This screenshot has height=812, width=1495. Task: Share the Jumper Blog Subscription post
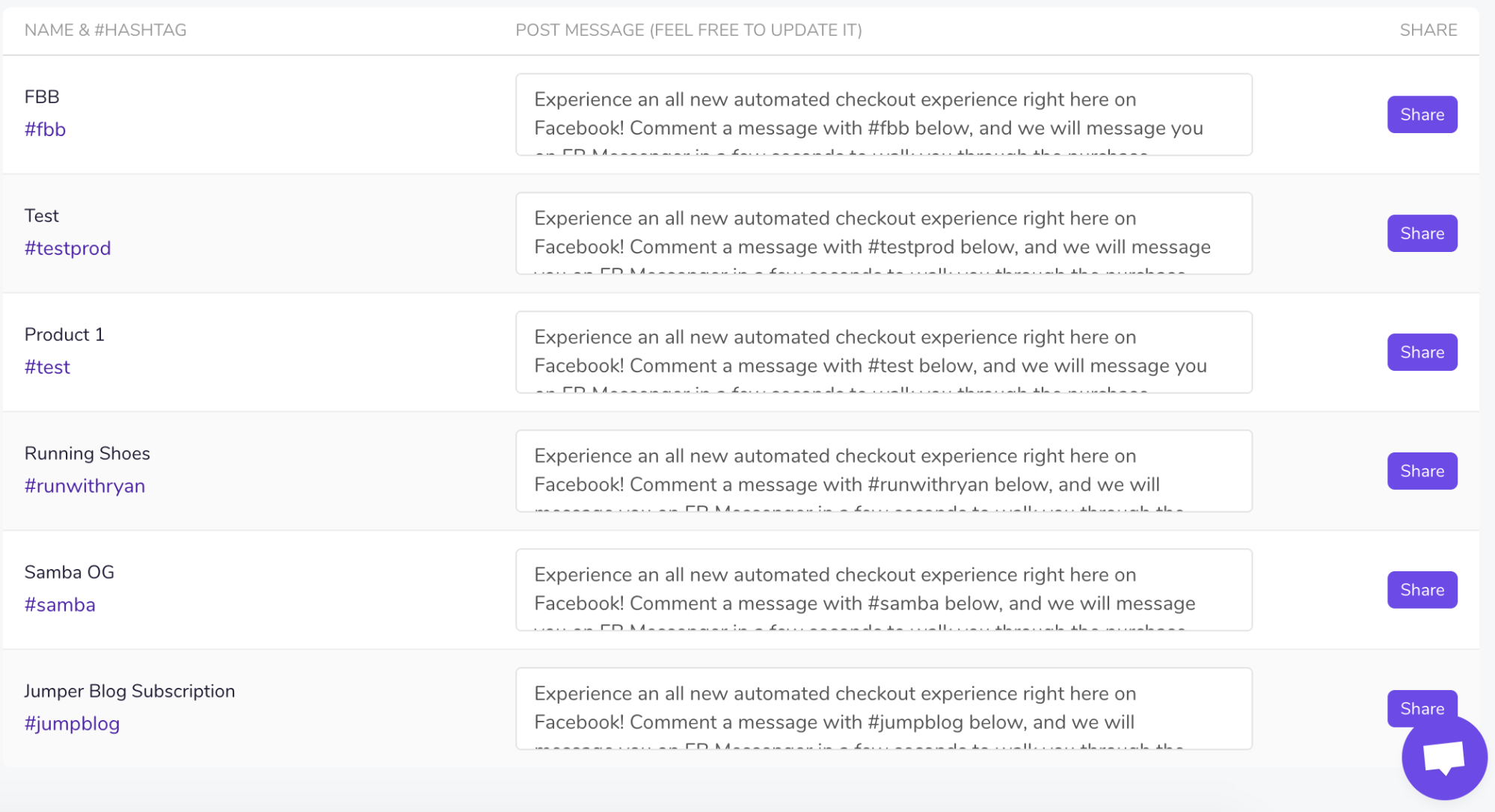pyautogui.click(x=1422, y=708)
